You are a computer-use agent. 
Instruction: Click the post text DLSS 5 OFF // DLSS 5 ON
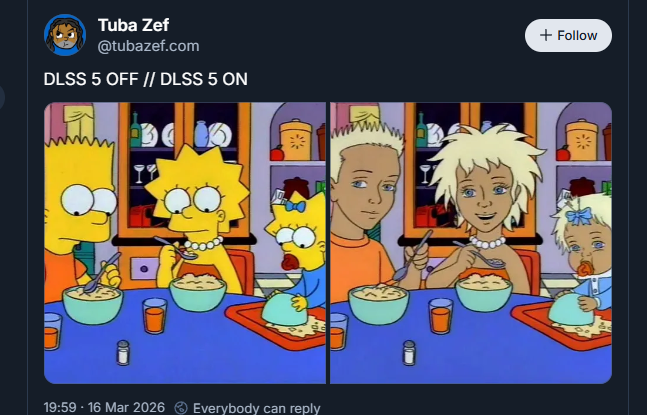tap(145, 79)
